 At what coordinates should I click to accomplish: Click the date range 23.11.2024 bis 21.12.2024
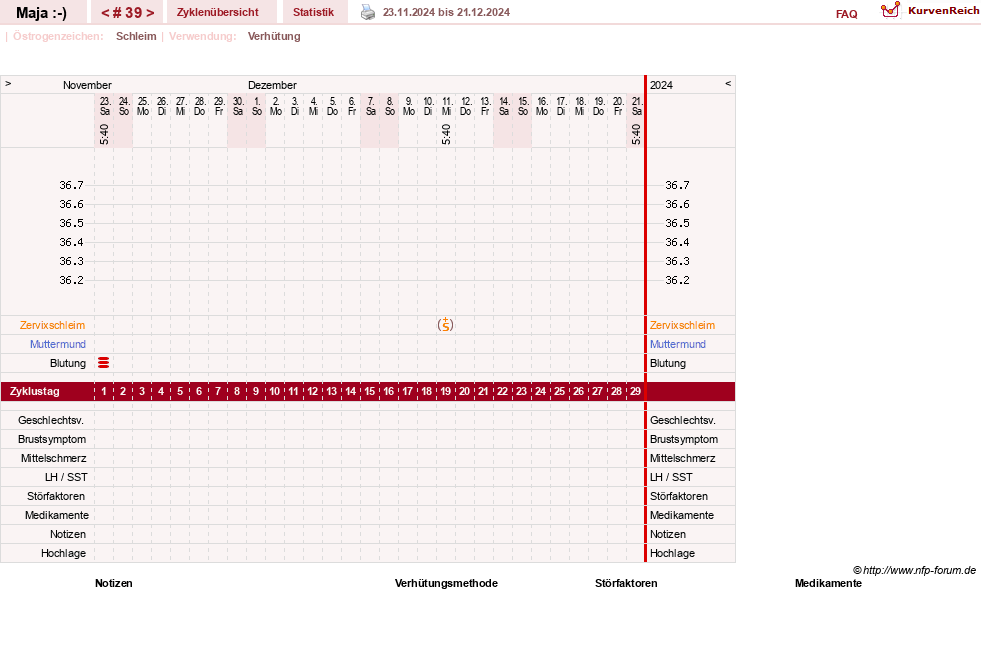pos(446,12)
